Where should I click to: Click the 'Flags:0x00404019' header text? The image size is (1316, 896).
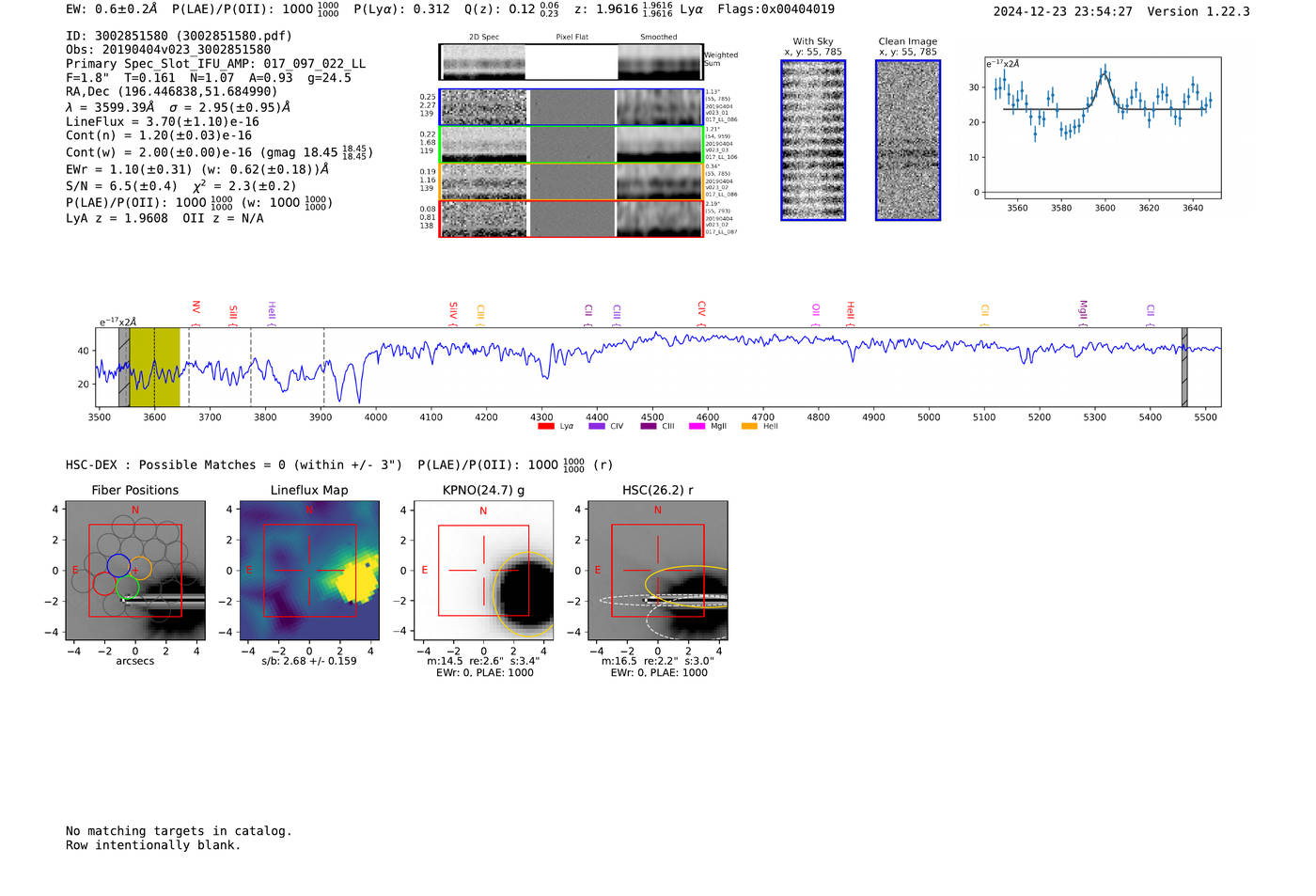coord(775,9)
